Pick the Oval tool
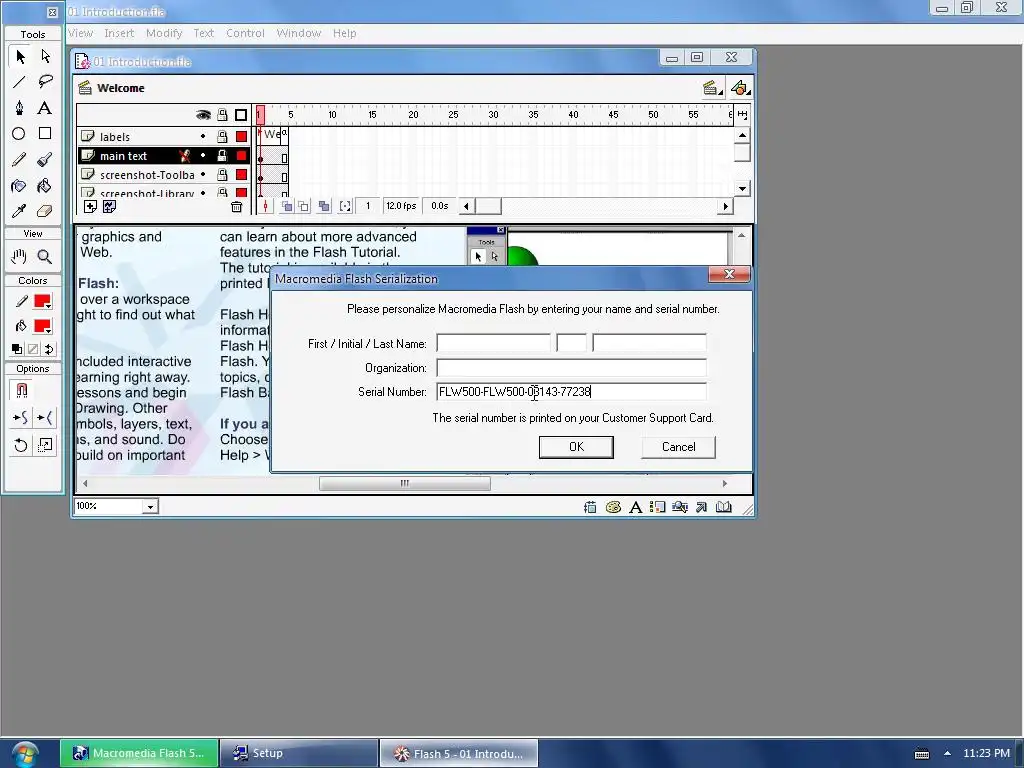This screenshot has width=1024, height=768. pyautogui.click(x=20, y=134)
